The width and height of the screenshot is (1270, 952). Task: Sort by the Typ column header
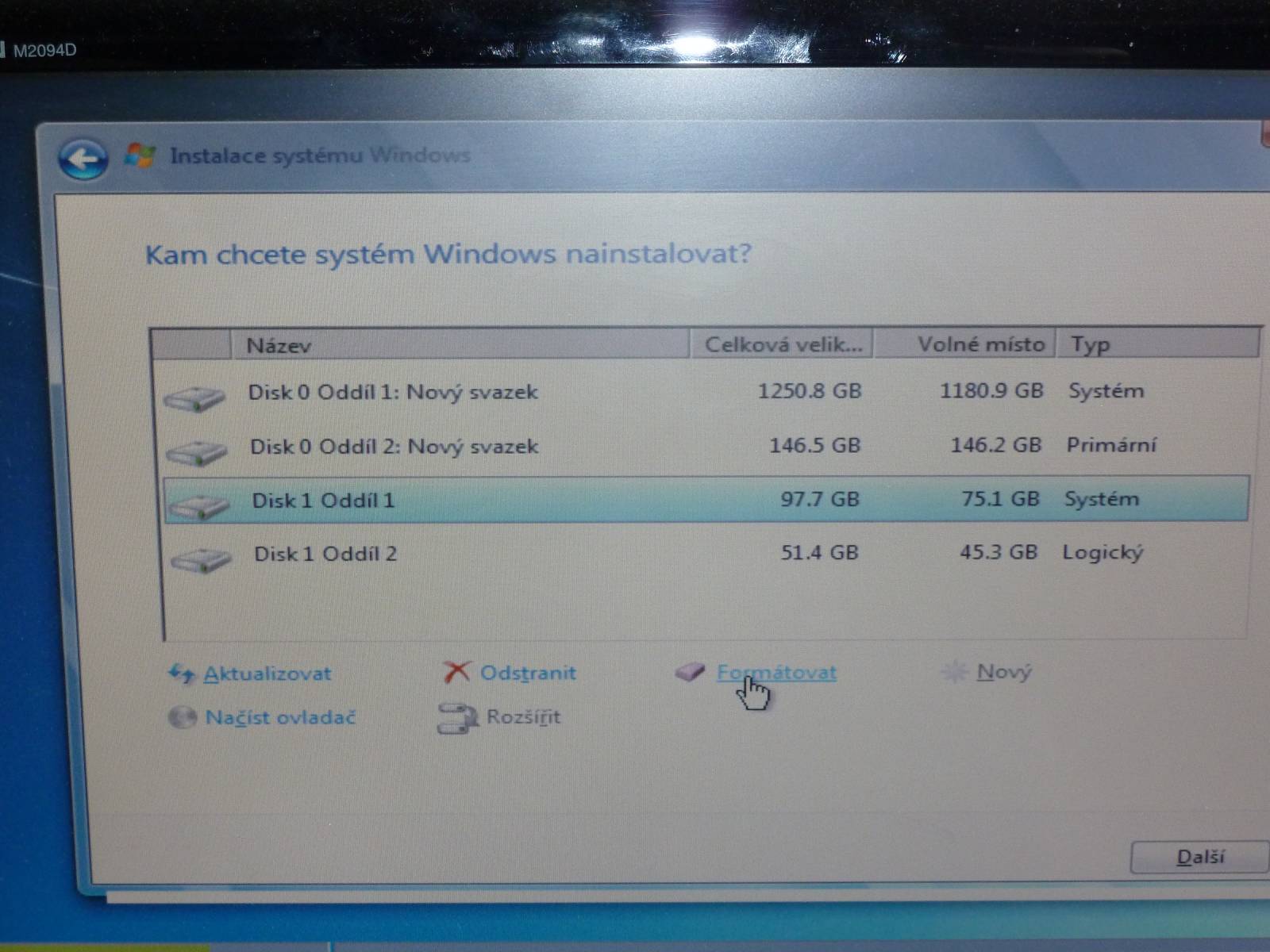click(x=1158, y=344)
